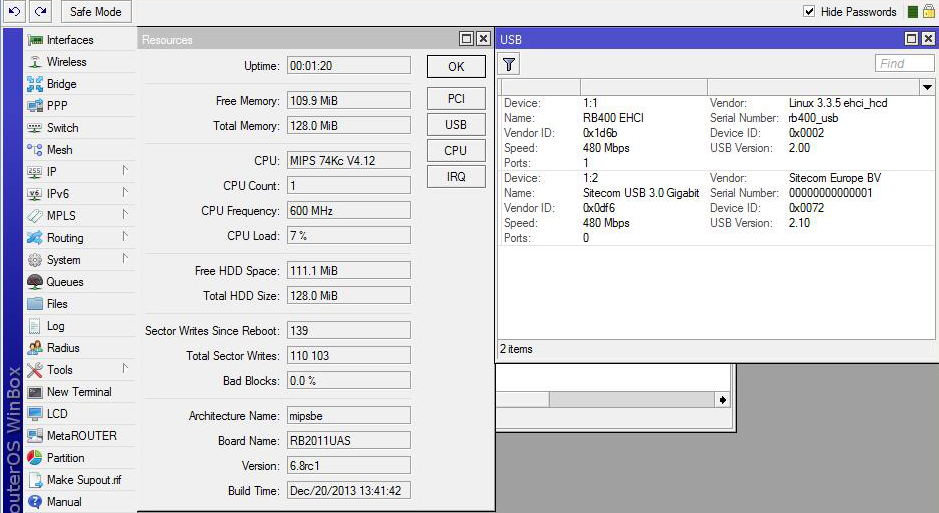Click the CPU Load value field
The height and width of the screenshot is (513, 939).
click(x=349, y=236)
